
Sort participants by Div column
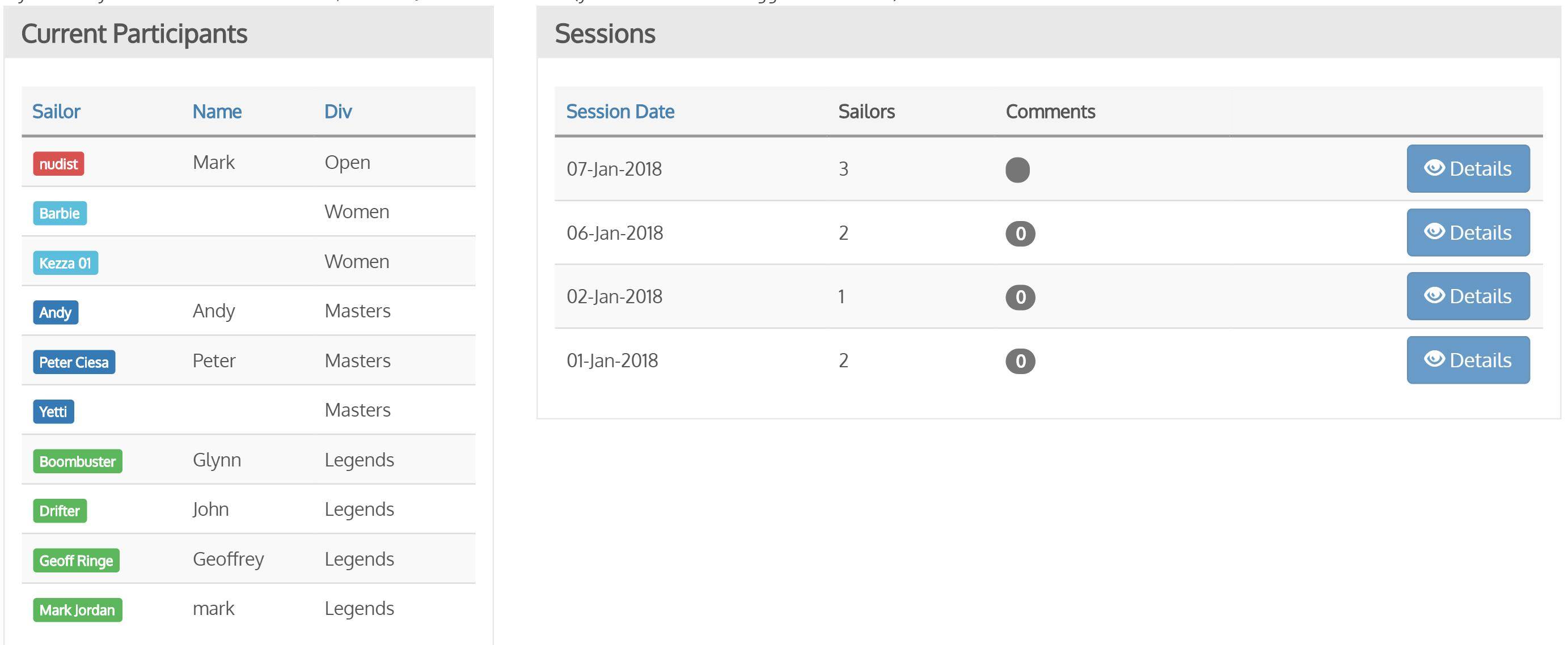338,111
